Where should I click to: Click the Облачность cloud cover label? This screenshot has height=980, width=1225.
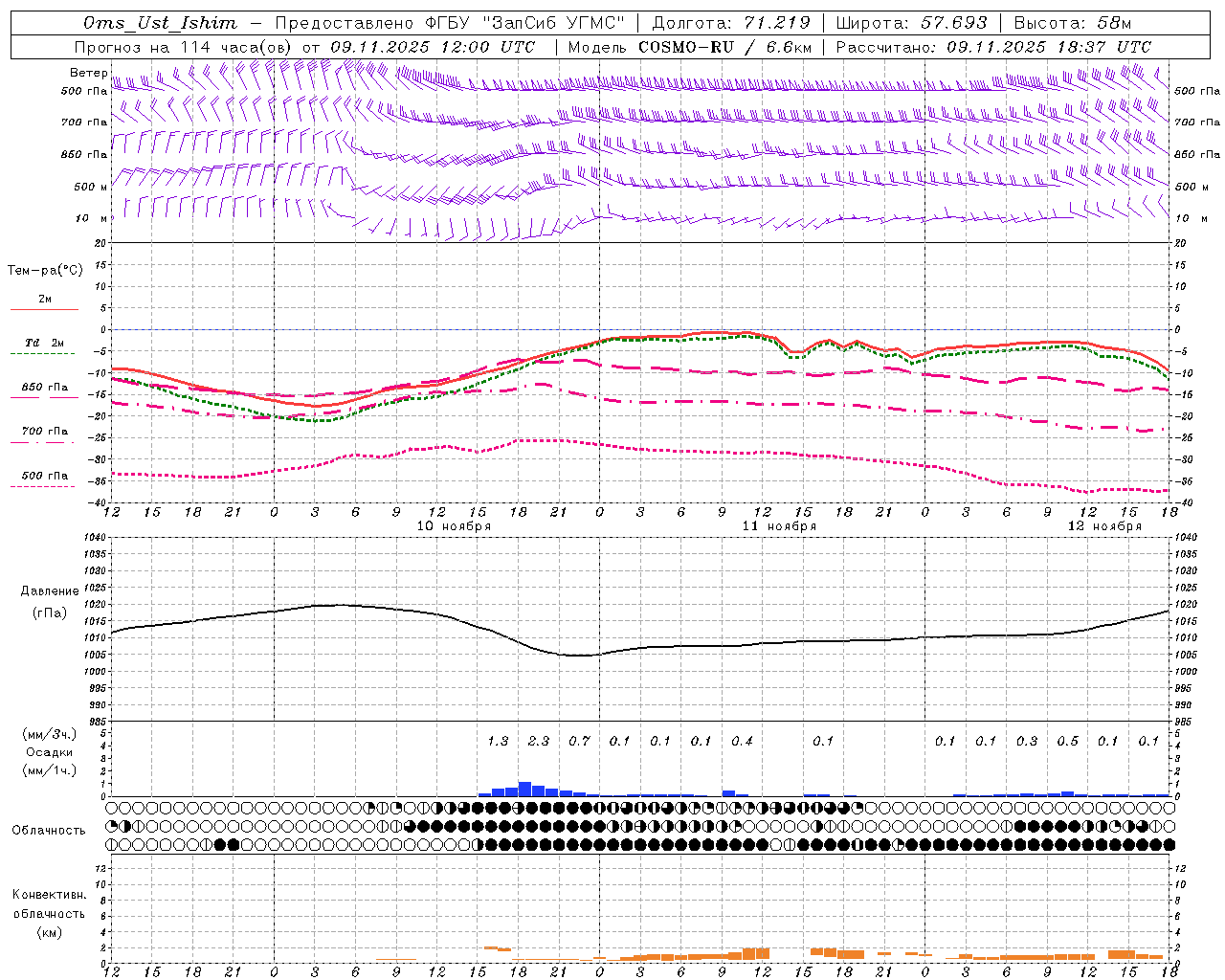click(49, 831)
